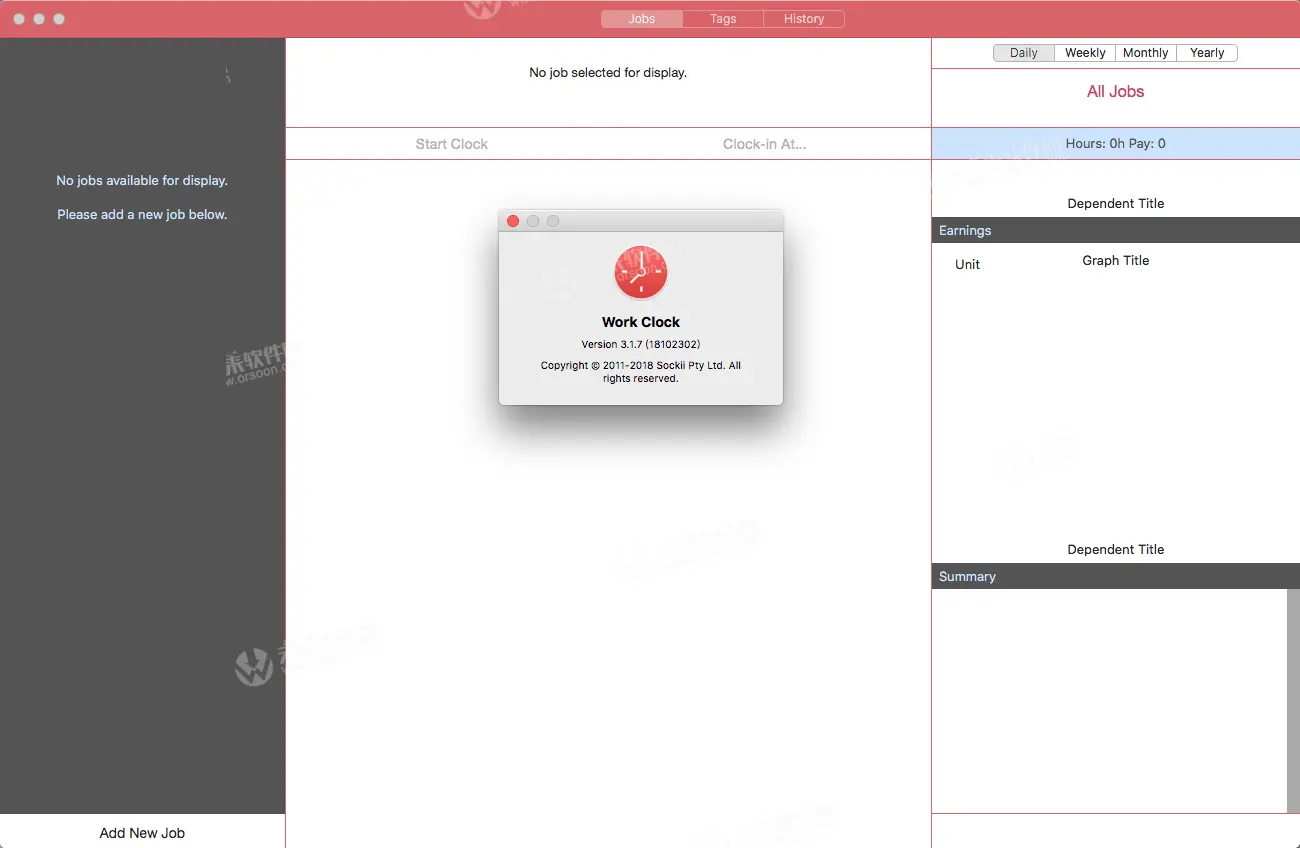Click the No jobs available message
The height and width of the screenshot is (848, 1300).
(x=142, y=180)
